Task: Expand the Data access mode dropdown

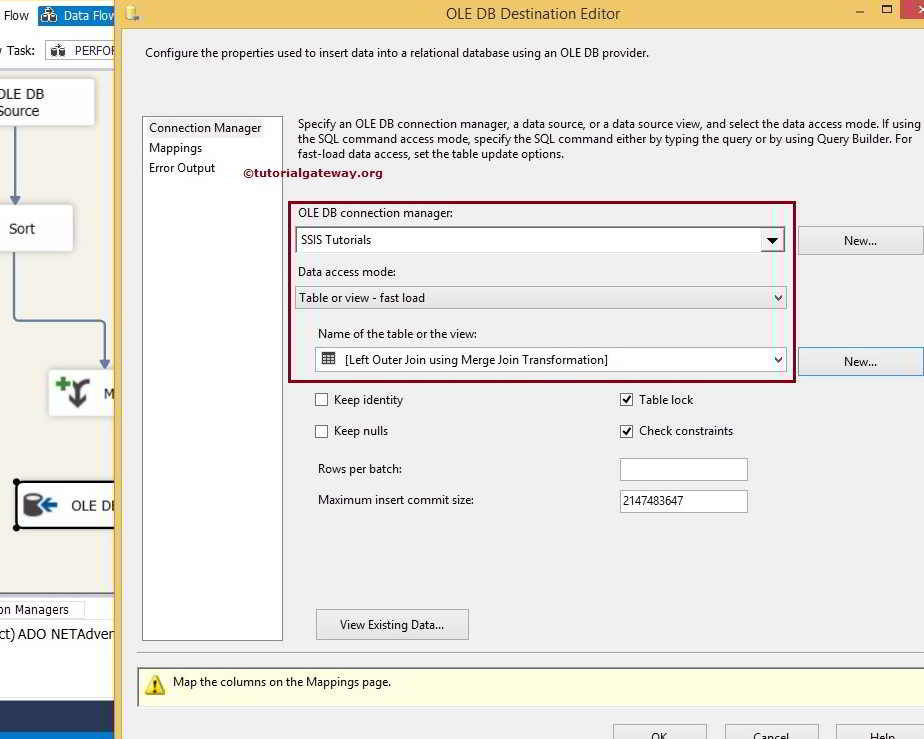Action: pyautogui.click(x=779, y=297)
